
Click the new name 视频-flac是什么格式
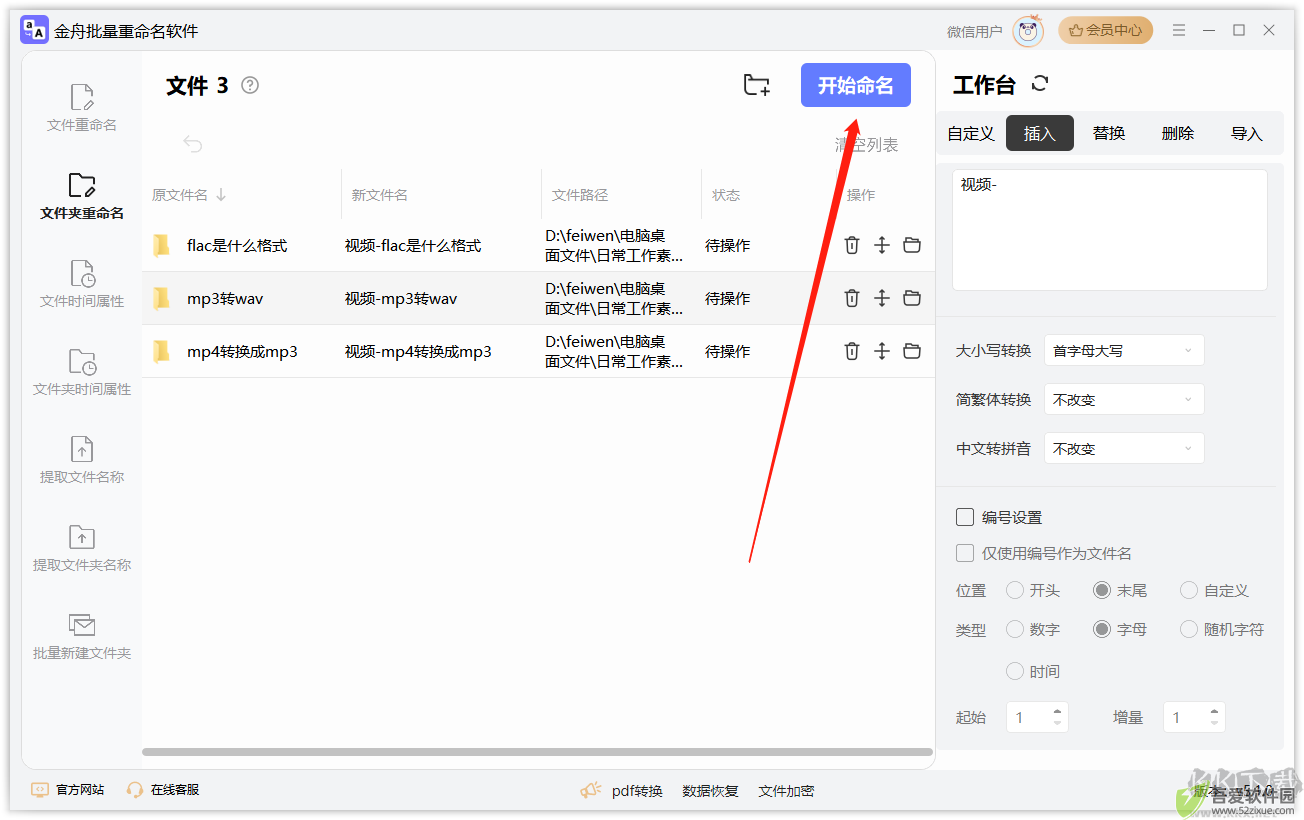(413, 245)
